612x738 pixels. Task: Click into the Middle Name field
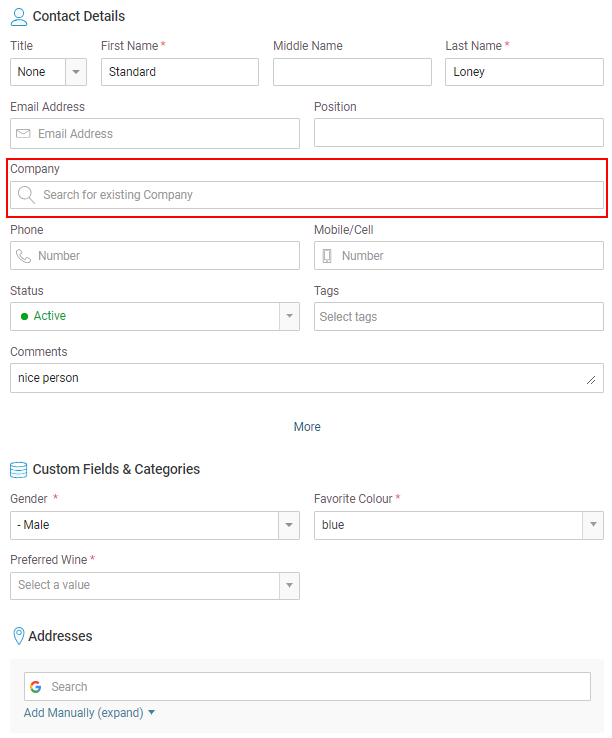352,72
